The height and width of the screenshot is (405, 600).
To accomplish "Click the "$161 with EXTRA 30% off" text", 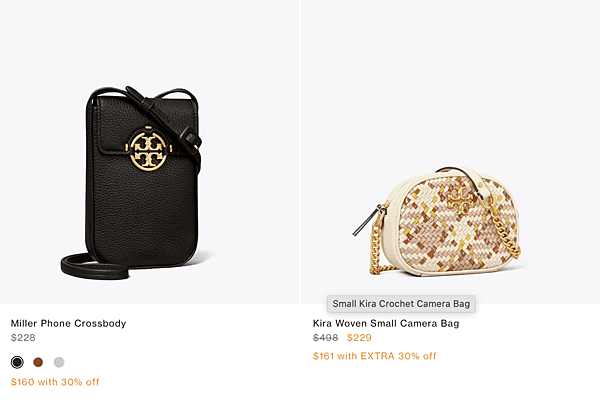I will tap(375, 356).
